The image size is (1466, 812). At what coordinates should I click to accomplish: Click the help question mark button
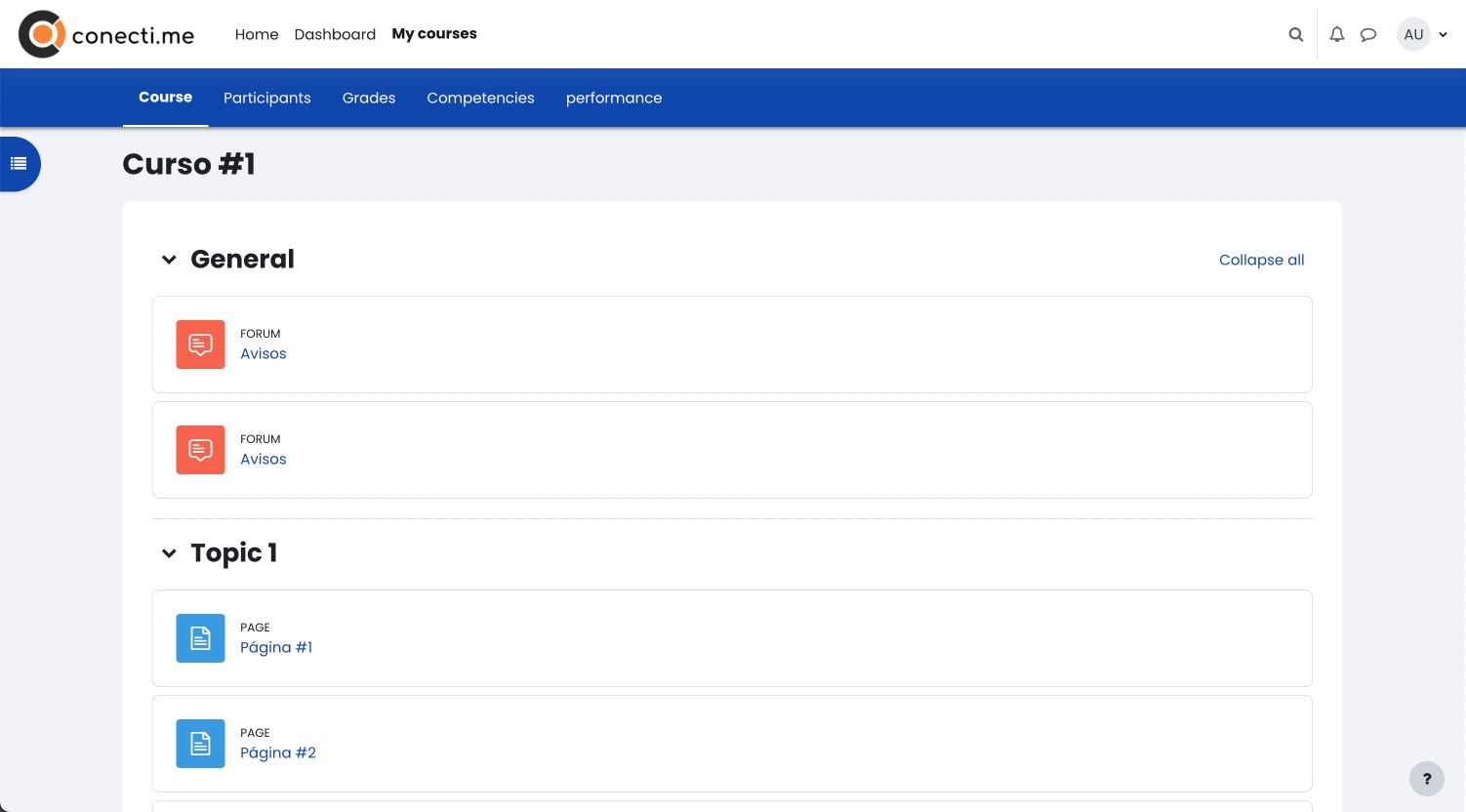pyautogui.click(x=1427, y=779)
